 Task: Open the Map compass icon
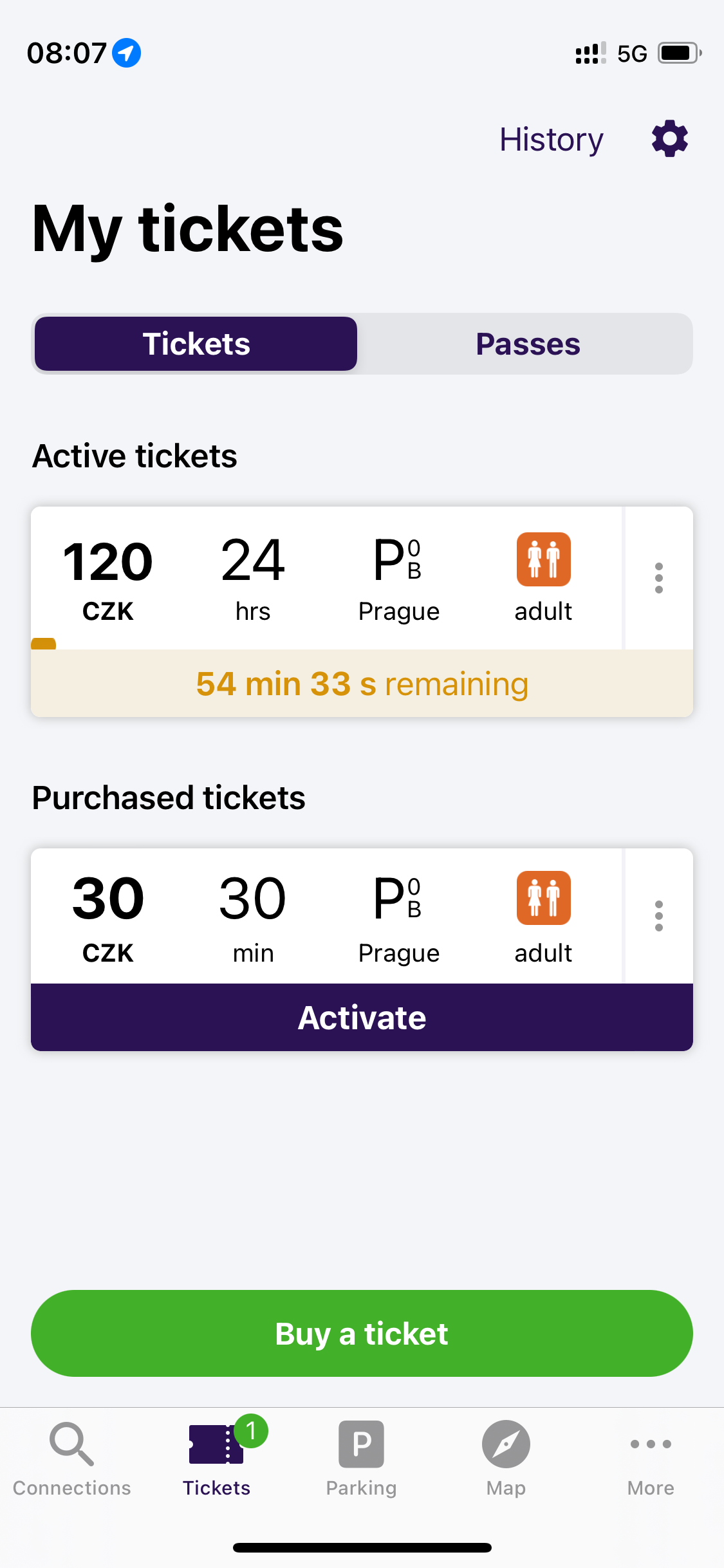coord(506,1444)
